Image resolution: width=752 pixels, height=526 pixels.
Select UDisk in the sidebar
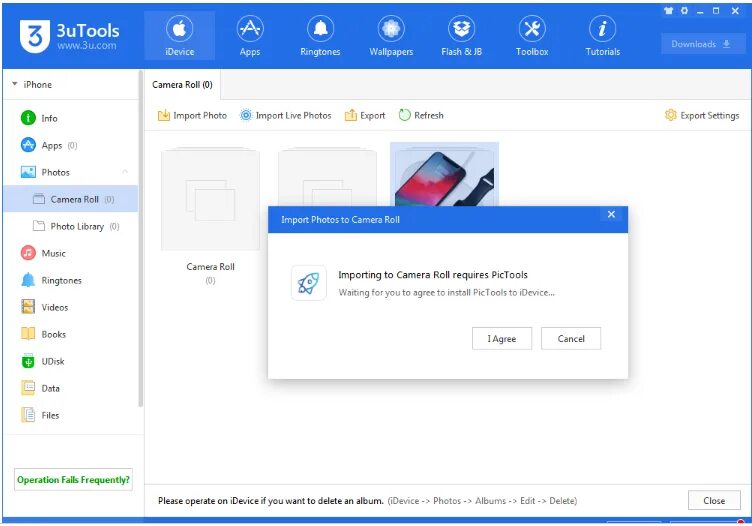(70, 361)
